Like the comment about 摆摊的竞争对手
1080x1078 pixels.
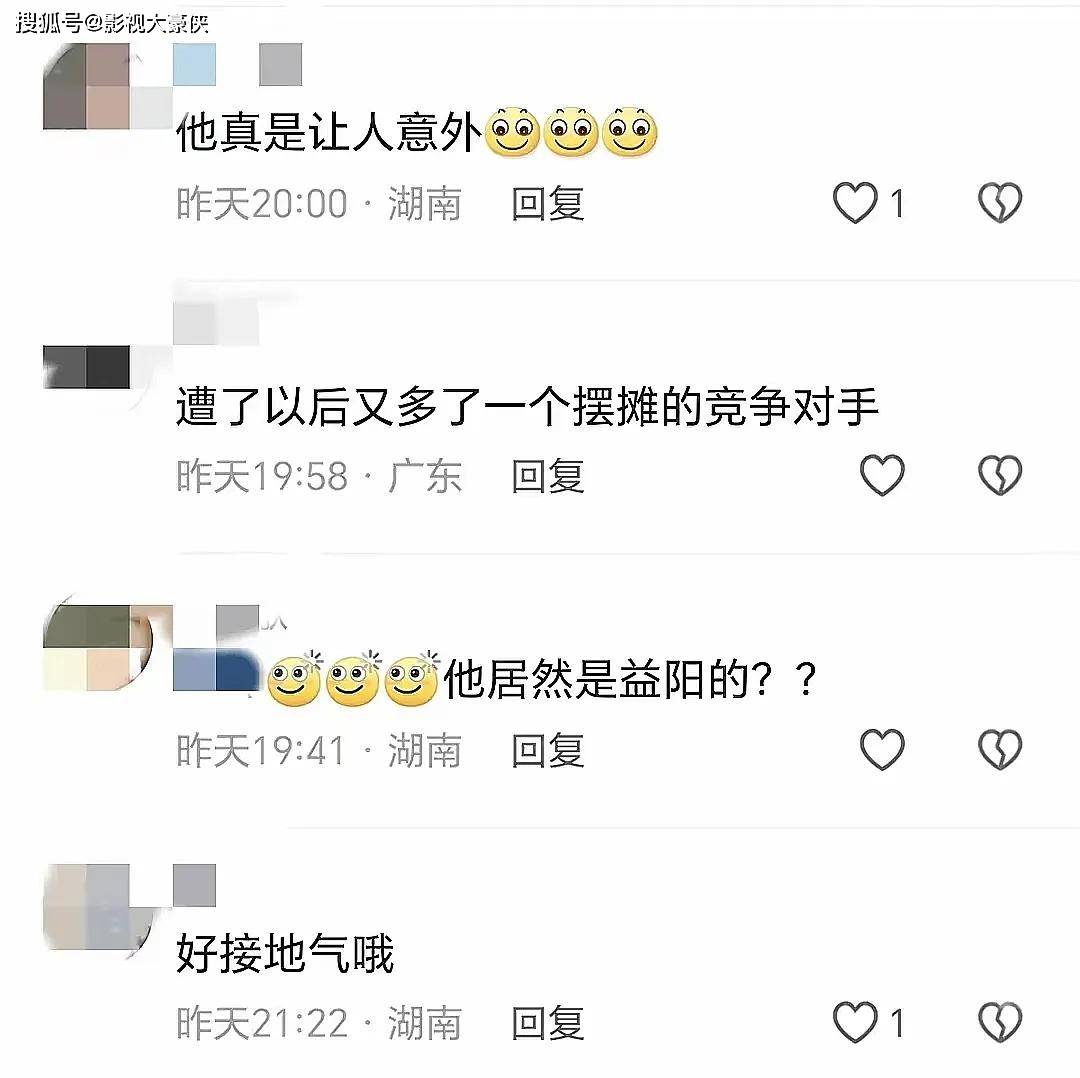882,475
